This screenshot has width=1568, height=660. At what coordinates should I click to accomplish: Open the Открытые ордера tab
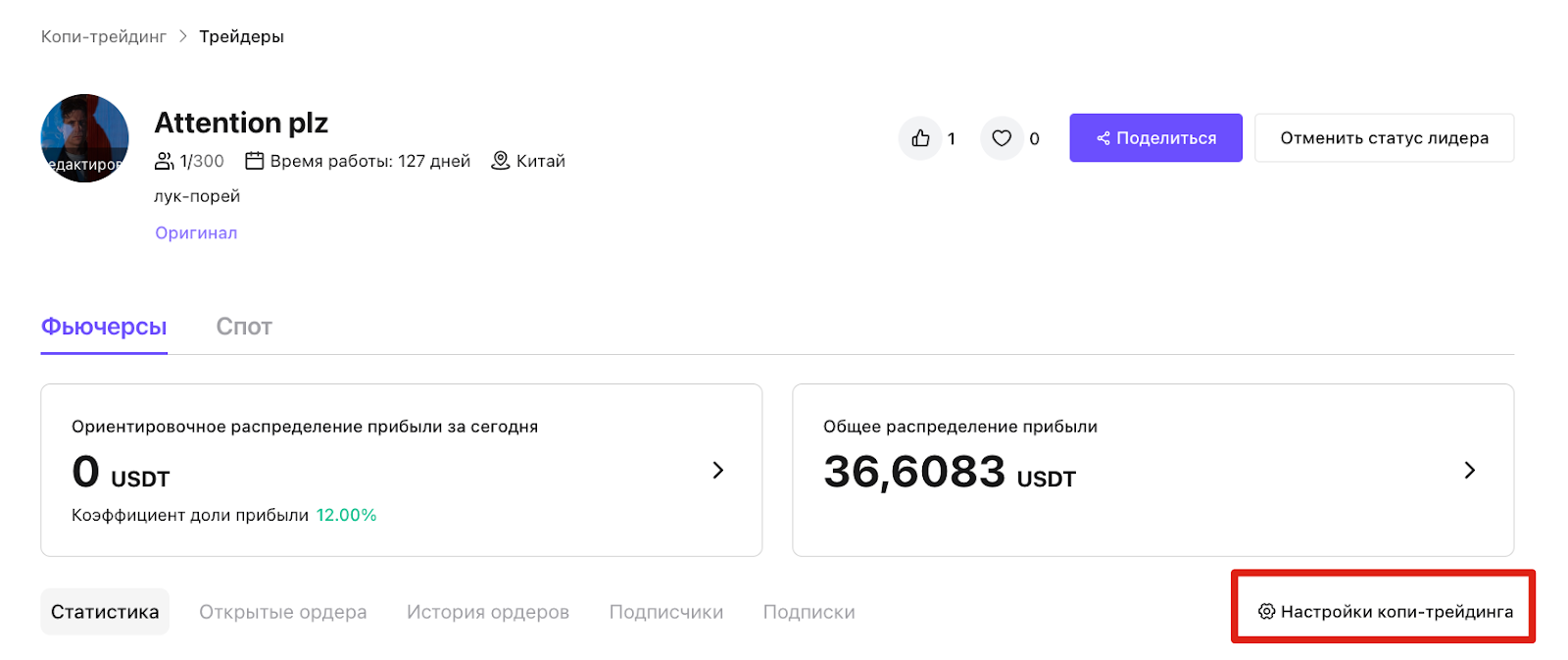pyautogui.click(x=283, y=612)
